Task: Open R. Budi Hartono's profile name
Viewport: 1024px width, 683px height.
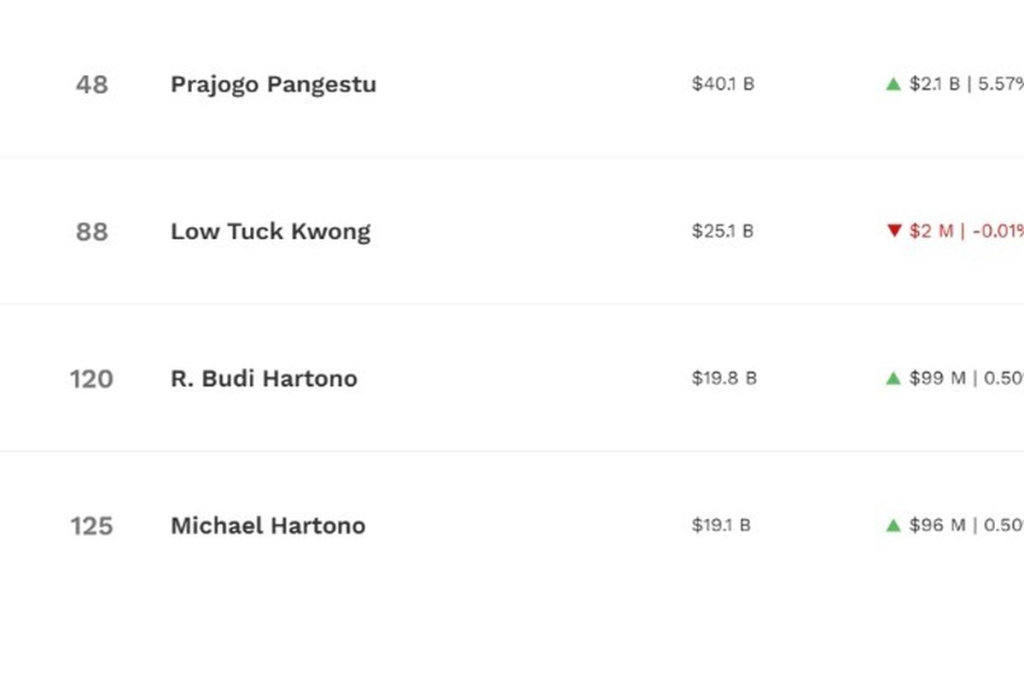Action: point(264,378)
